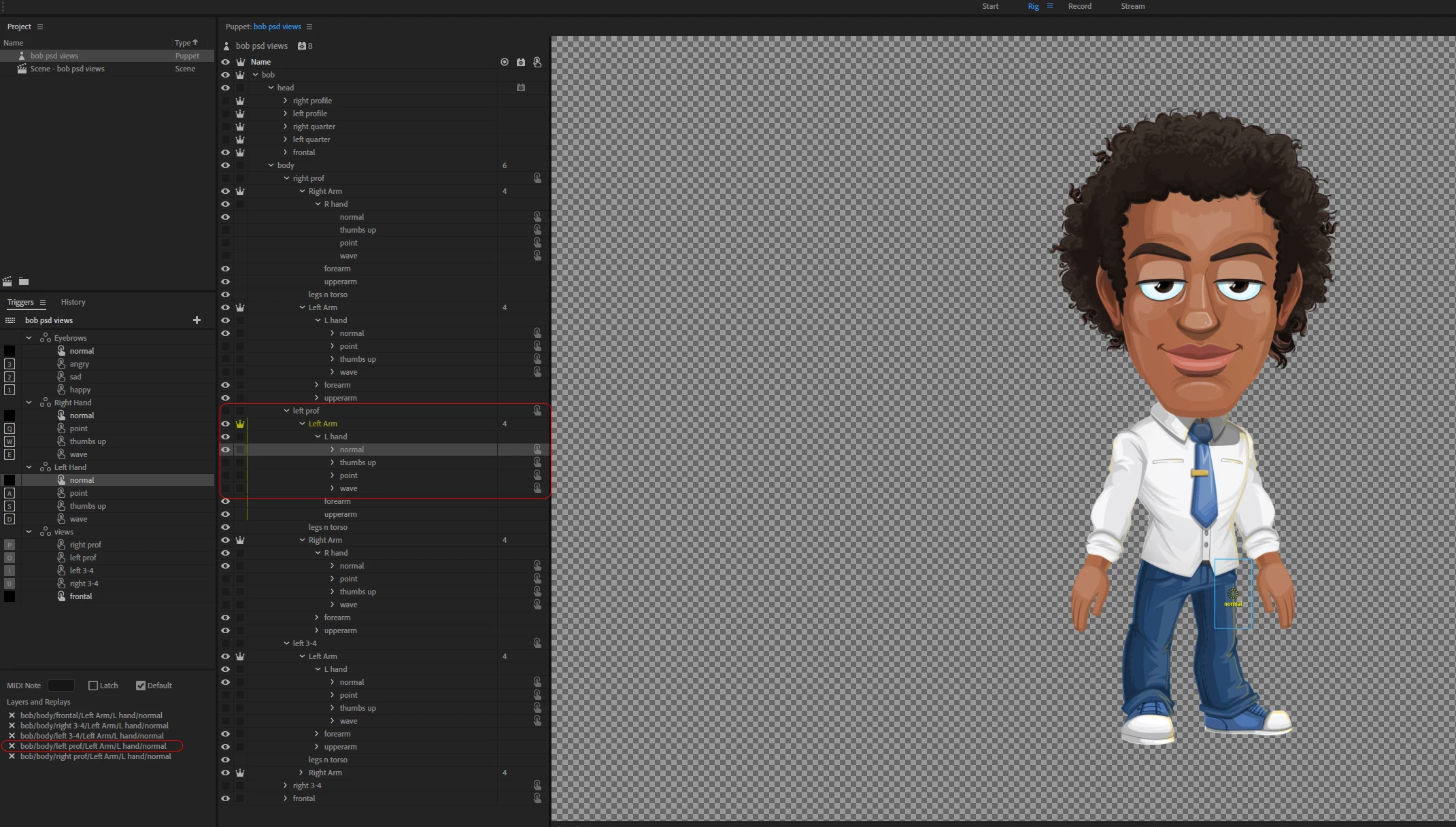
Task: Click the MIDI Note input field
Action: tap(61, 686)
